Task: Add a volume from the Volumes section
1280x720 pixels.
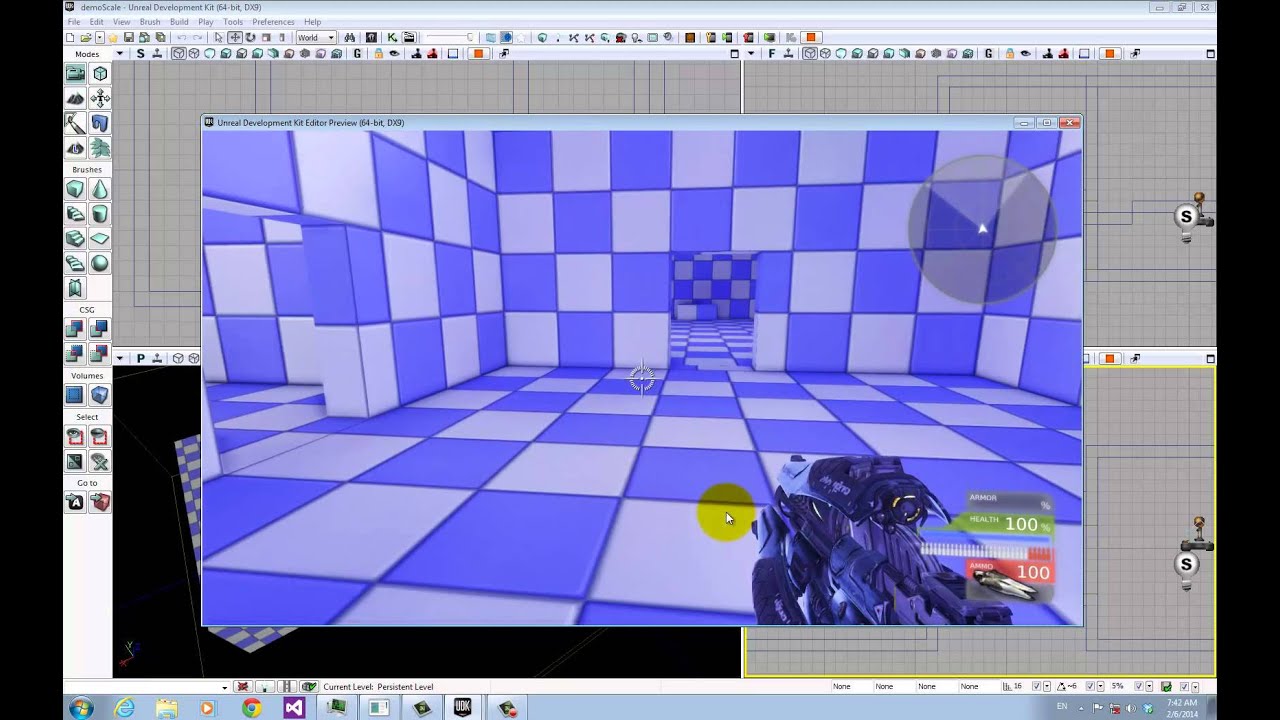Action: pyautogui.click(x=100, y=395)
